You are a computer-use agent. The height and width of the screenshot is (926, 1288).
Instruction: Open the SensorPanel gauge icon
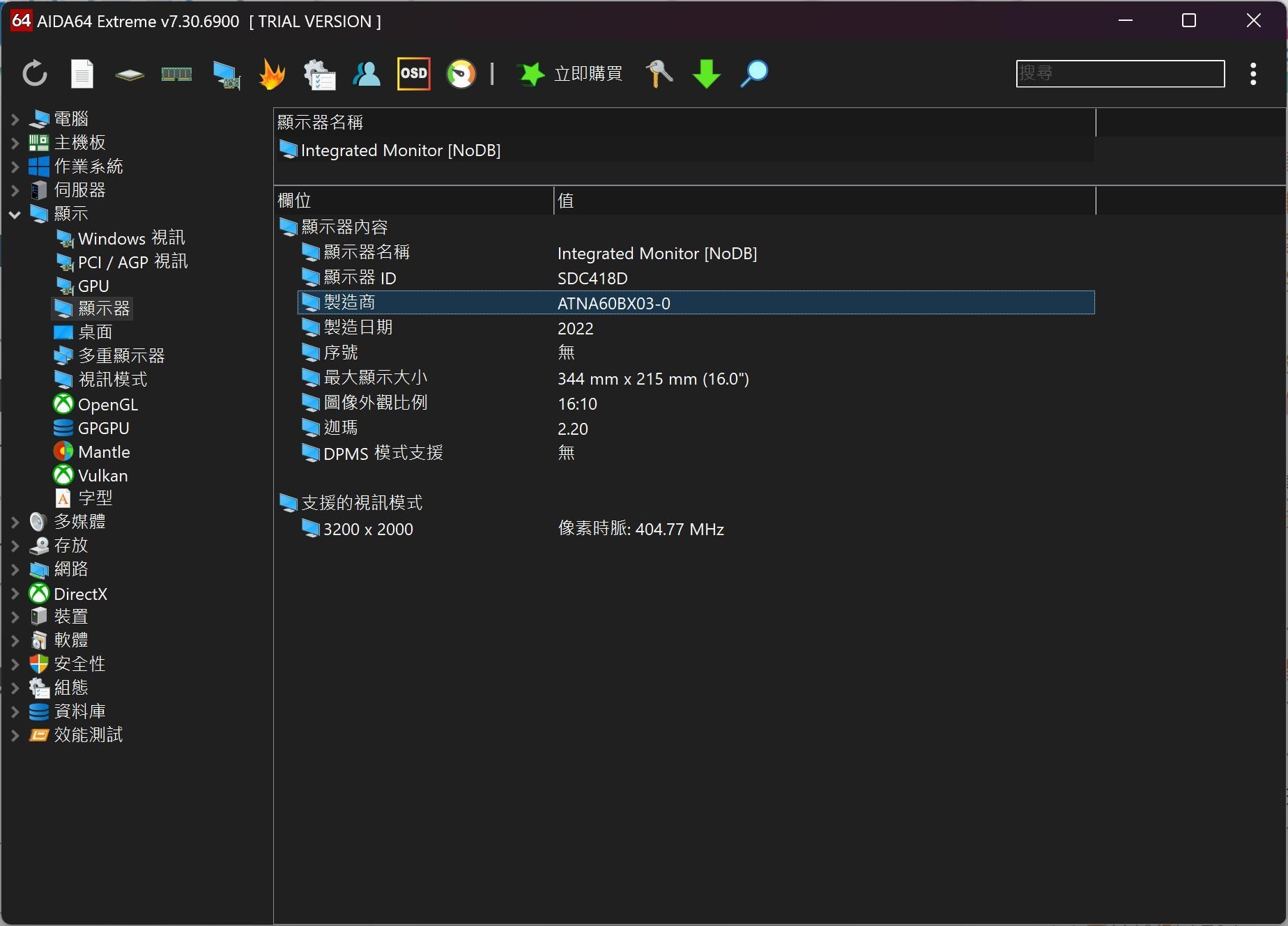pos(461,74)
